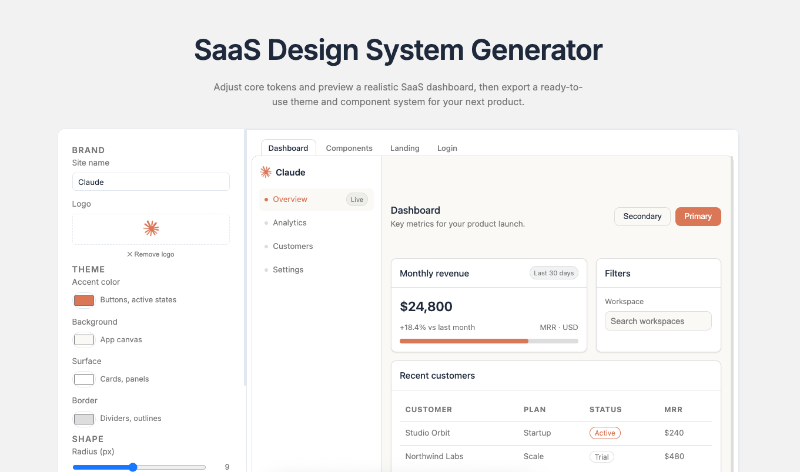Click the 'MRR · USD' label
Image resolution: width=800 pixels, height=472 pixels.
[x=559, y=327]
